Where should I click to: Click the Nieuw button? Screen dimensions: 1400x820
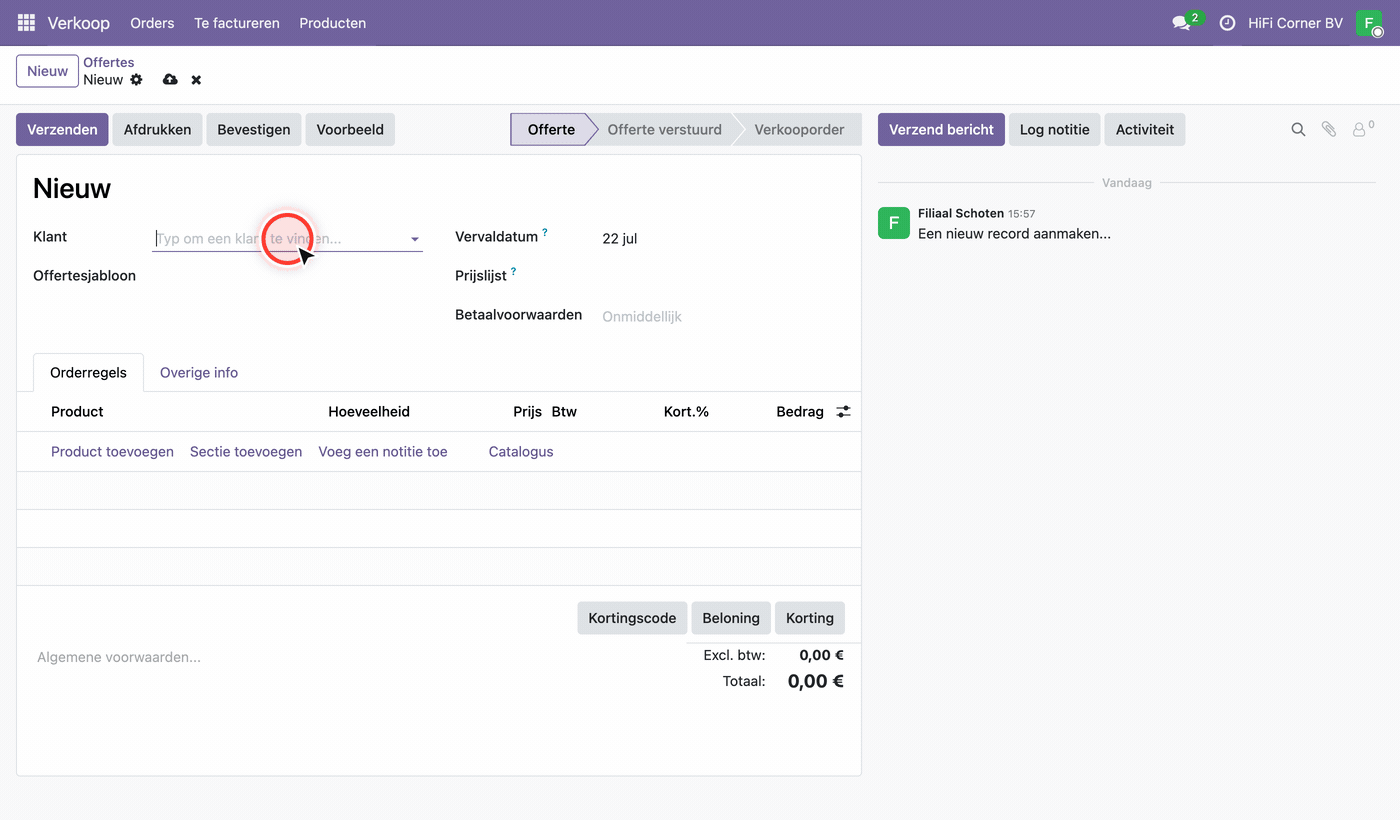tap(47, 71)
